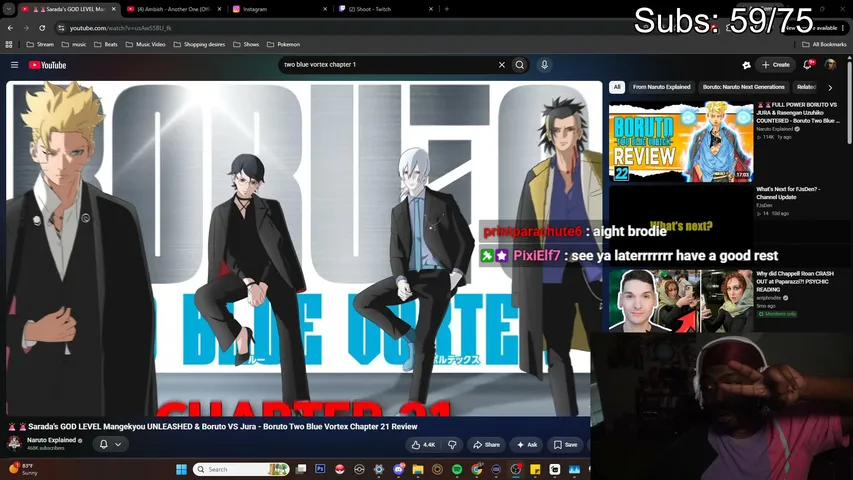Click the Create button

point(776,65)
